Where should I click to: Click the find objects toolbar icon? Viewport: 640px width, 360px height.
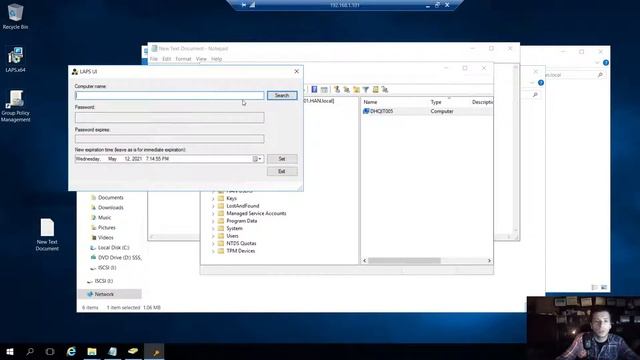375,89
